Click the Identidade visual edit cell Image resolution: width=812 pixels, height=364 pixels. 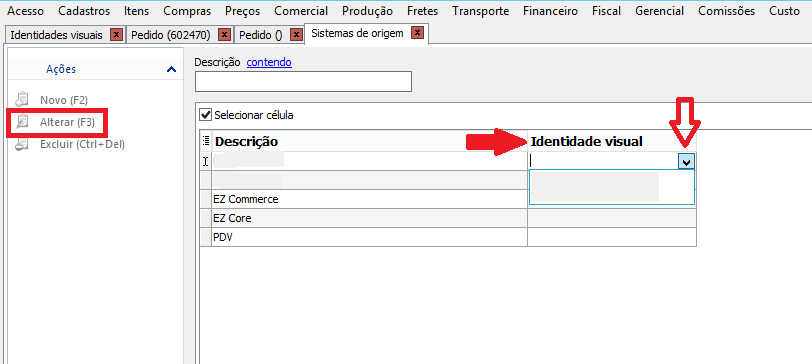[x=603, y=162]
